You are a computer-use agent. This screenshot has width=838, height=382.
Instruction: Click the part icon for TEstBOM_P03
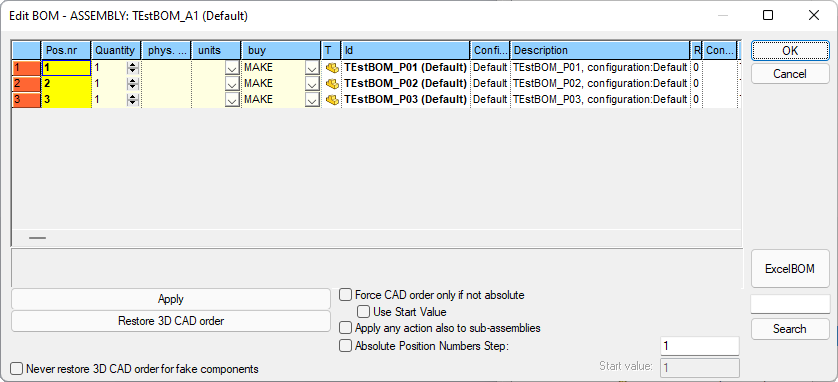pos(332,100)
